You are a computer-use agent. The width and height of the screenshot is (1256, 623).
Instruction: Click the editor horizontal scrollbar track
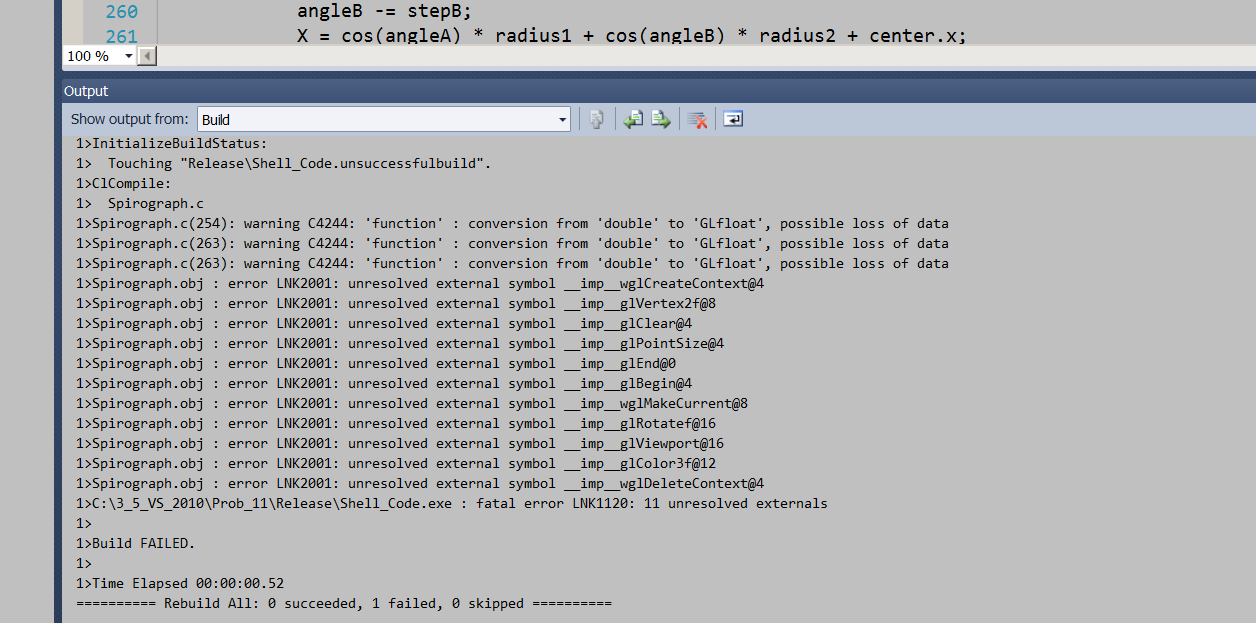coord(700,56)
